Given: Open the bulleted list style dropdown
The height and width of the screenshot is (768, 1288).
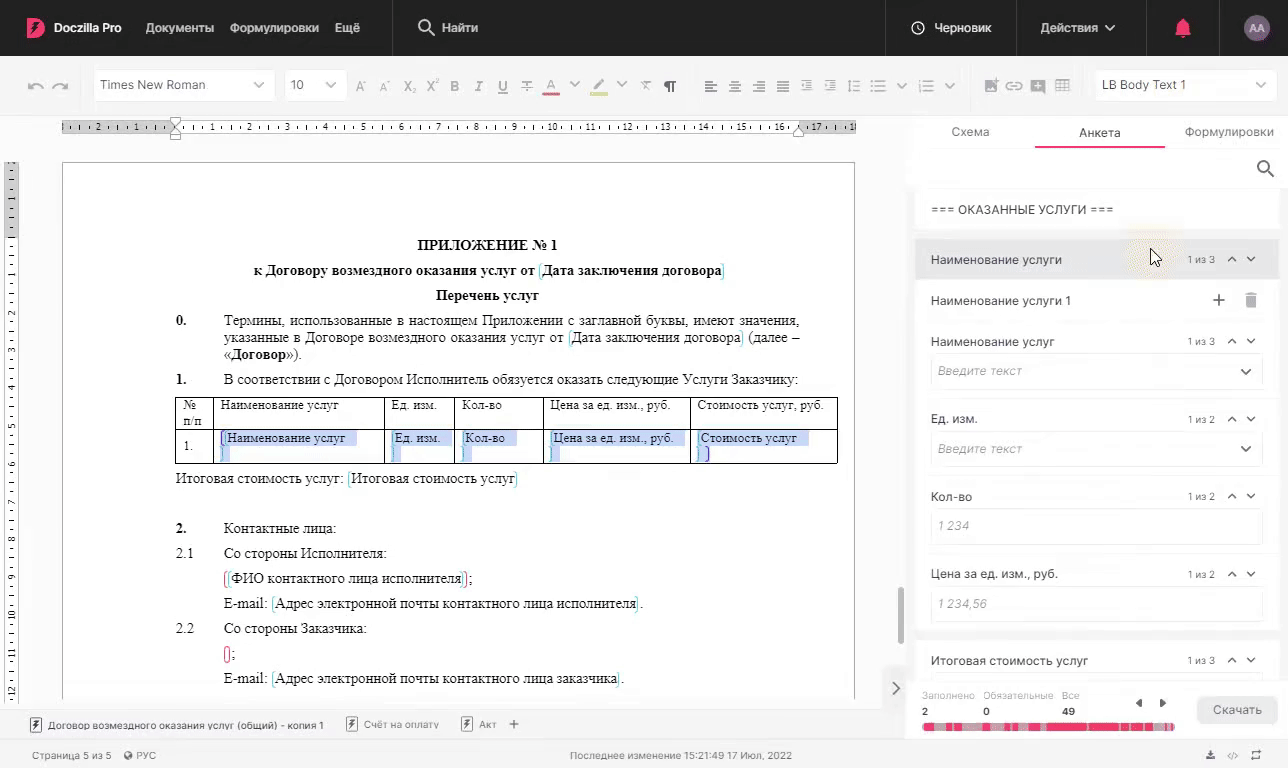Looking at the screenshot, I should coord(902,85).
